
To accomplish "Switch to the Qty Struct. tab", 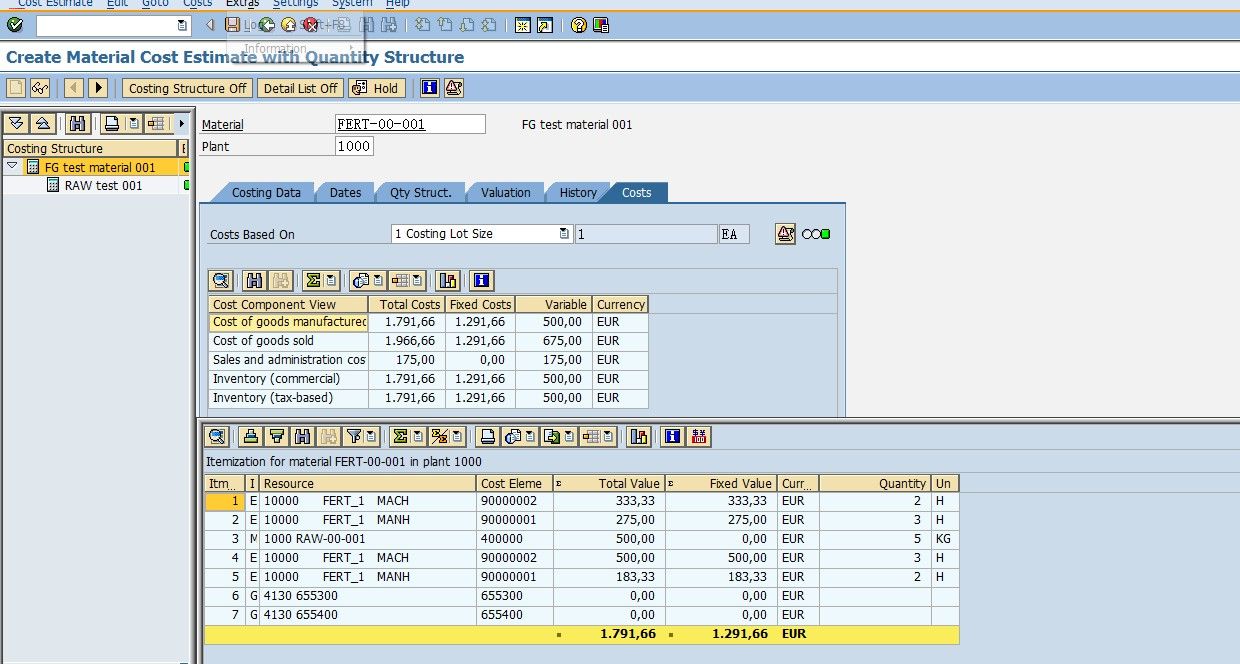I will (x=420, y=192).
